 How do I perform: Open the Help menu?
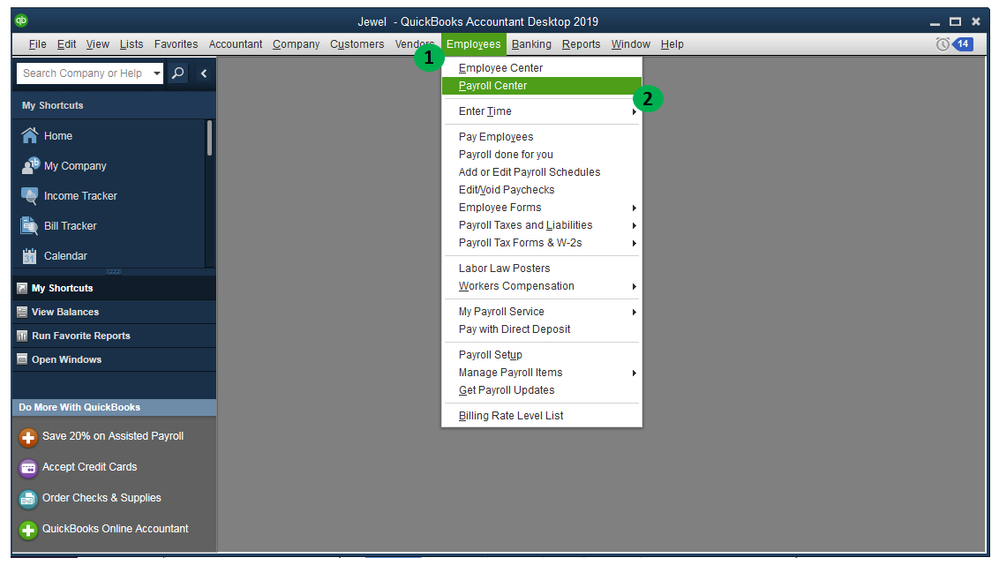click(672, 44)
